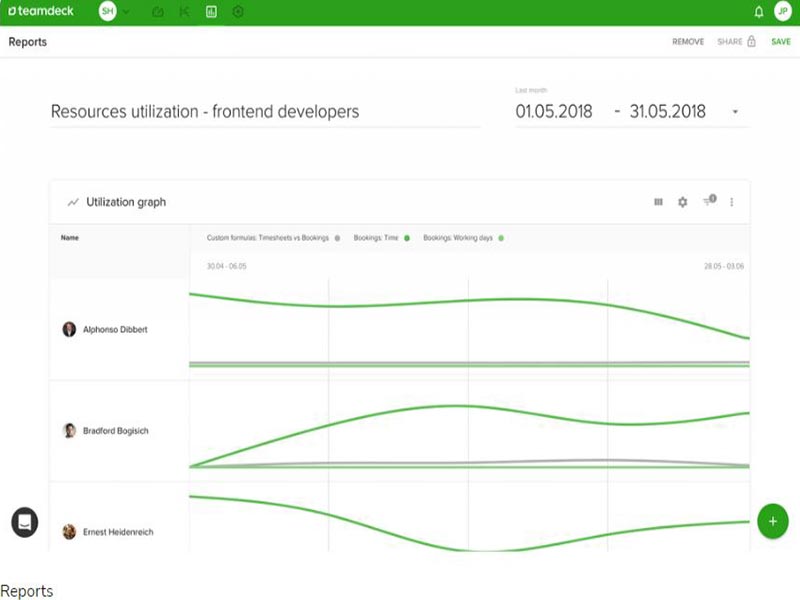This screenshot has width=800, height=600.
Task: Open the Utilization graph filter icon
Action: point(708,201)
